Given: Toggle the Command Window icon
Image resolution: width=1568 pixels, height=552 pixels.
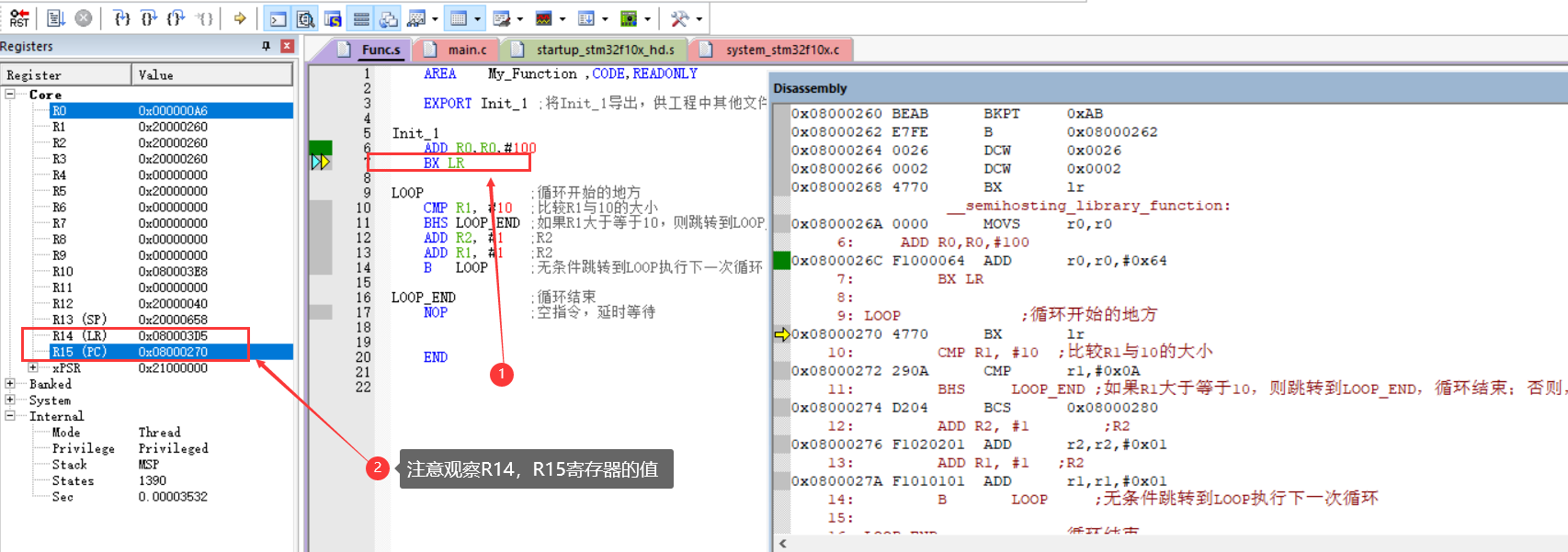Looking at the screenshot, I should tap(278, 18).
